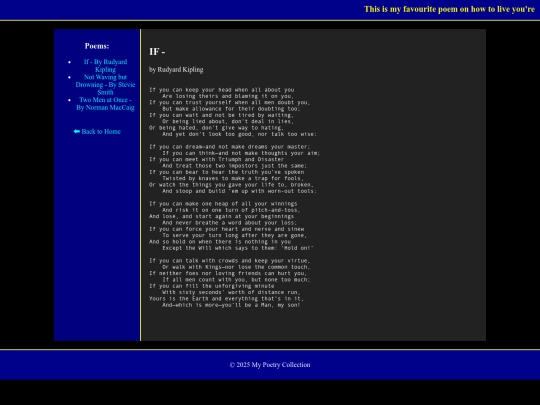This screenshot has height=405, width=540.
Task: Click the © 2025 My Poetry Collection footer text
Action: (x=270, y=365)
